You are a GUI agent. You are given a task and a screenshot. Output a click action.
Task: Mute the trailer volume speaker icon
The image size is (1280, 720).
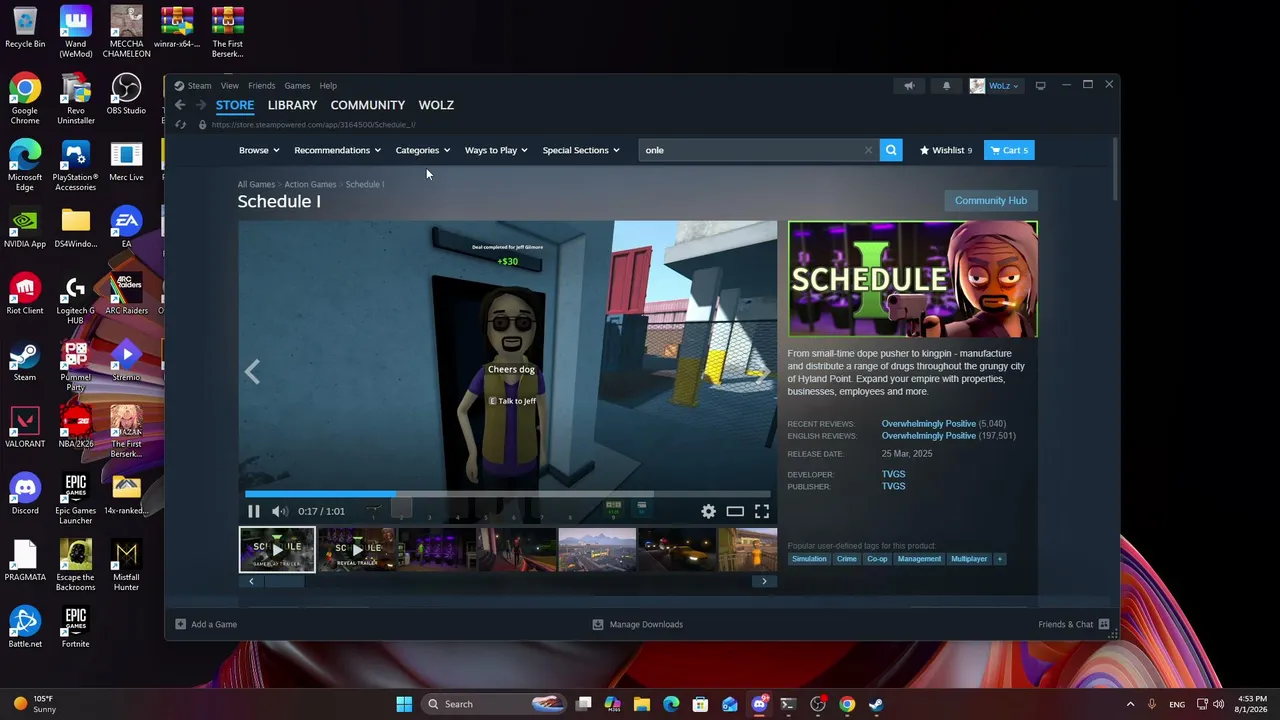(280, 511)
